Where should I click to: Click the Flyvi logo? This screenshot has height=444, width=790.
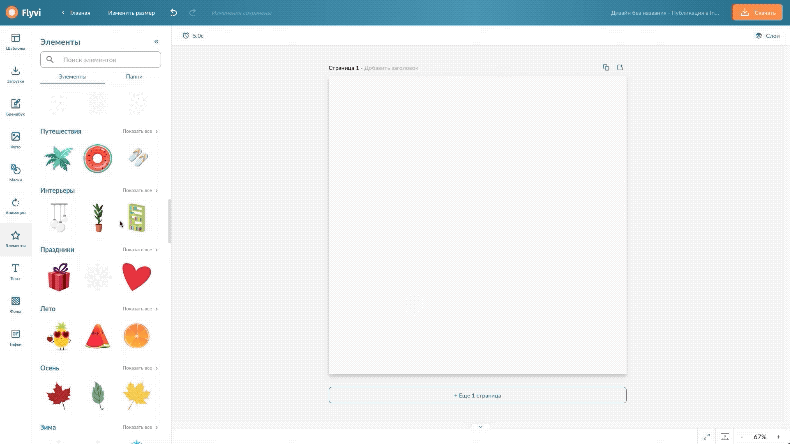pos(24,13)
